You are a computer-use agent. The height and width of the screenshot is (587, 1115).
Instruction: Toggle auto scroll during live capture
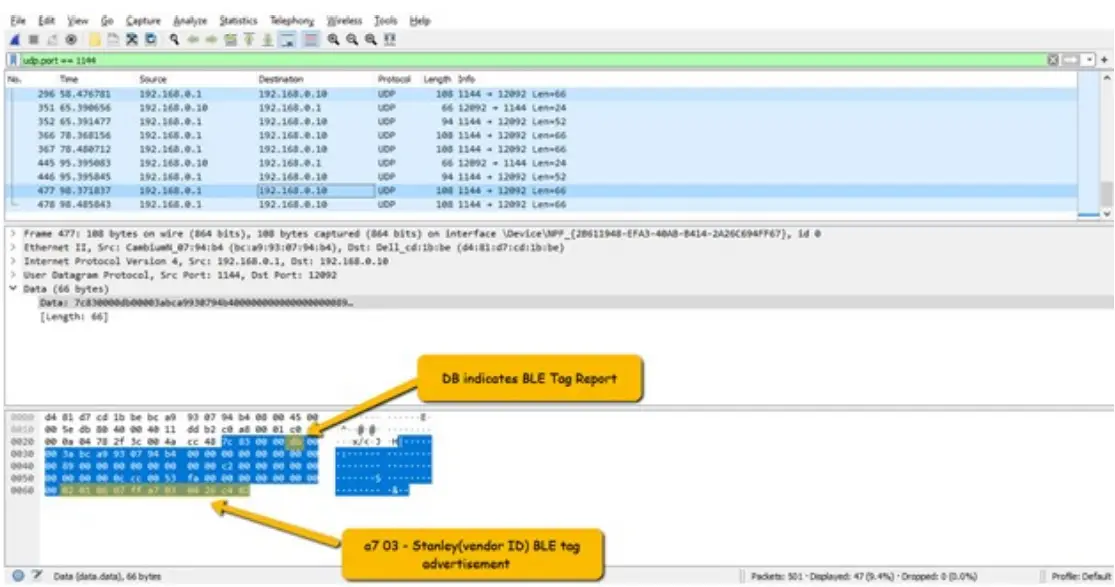(287, 40)
